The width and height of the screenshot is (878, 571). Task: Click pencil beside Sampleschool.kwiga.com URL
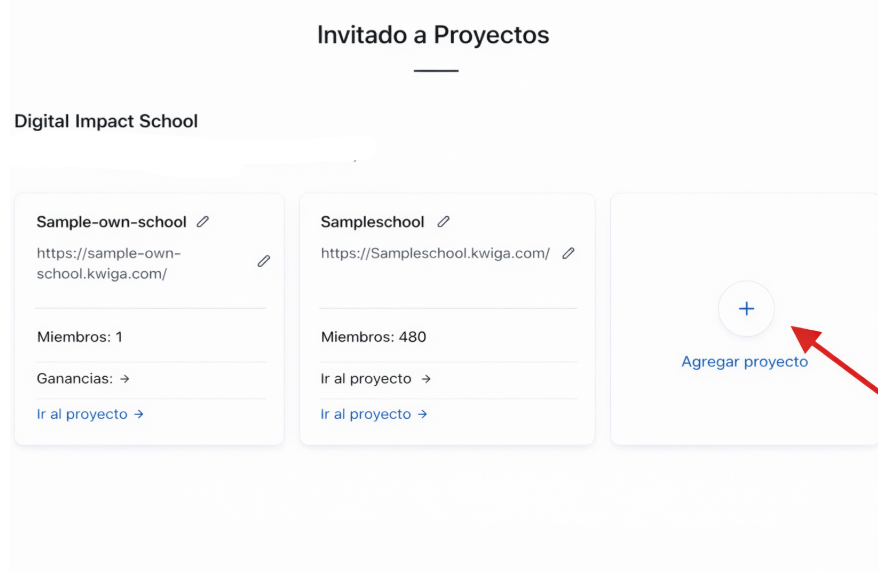[x=568, y=254]
